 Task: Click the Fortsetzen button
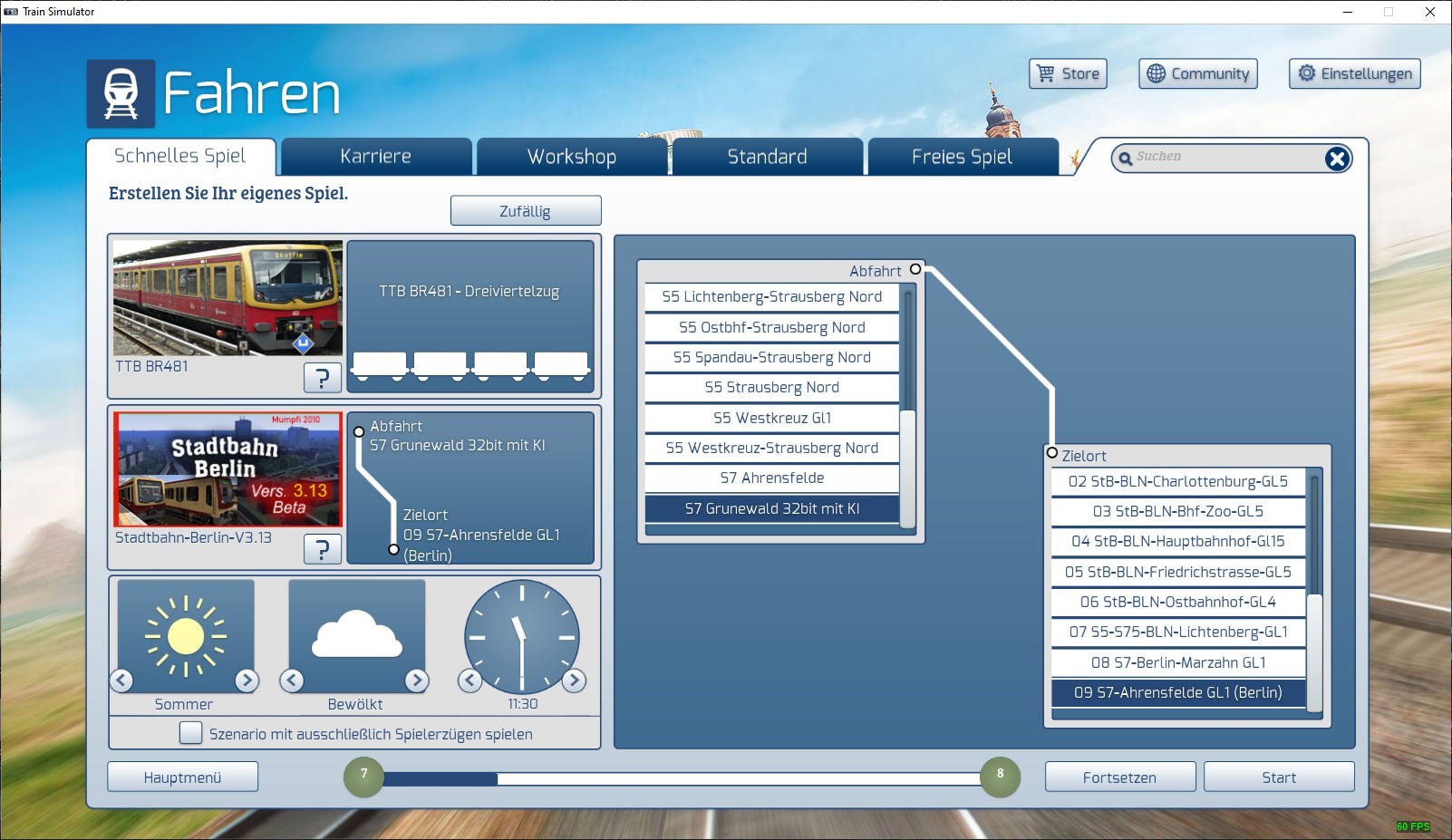tap(1120, 777)
